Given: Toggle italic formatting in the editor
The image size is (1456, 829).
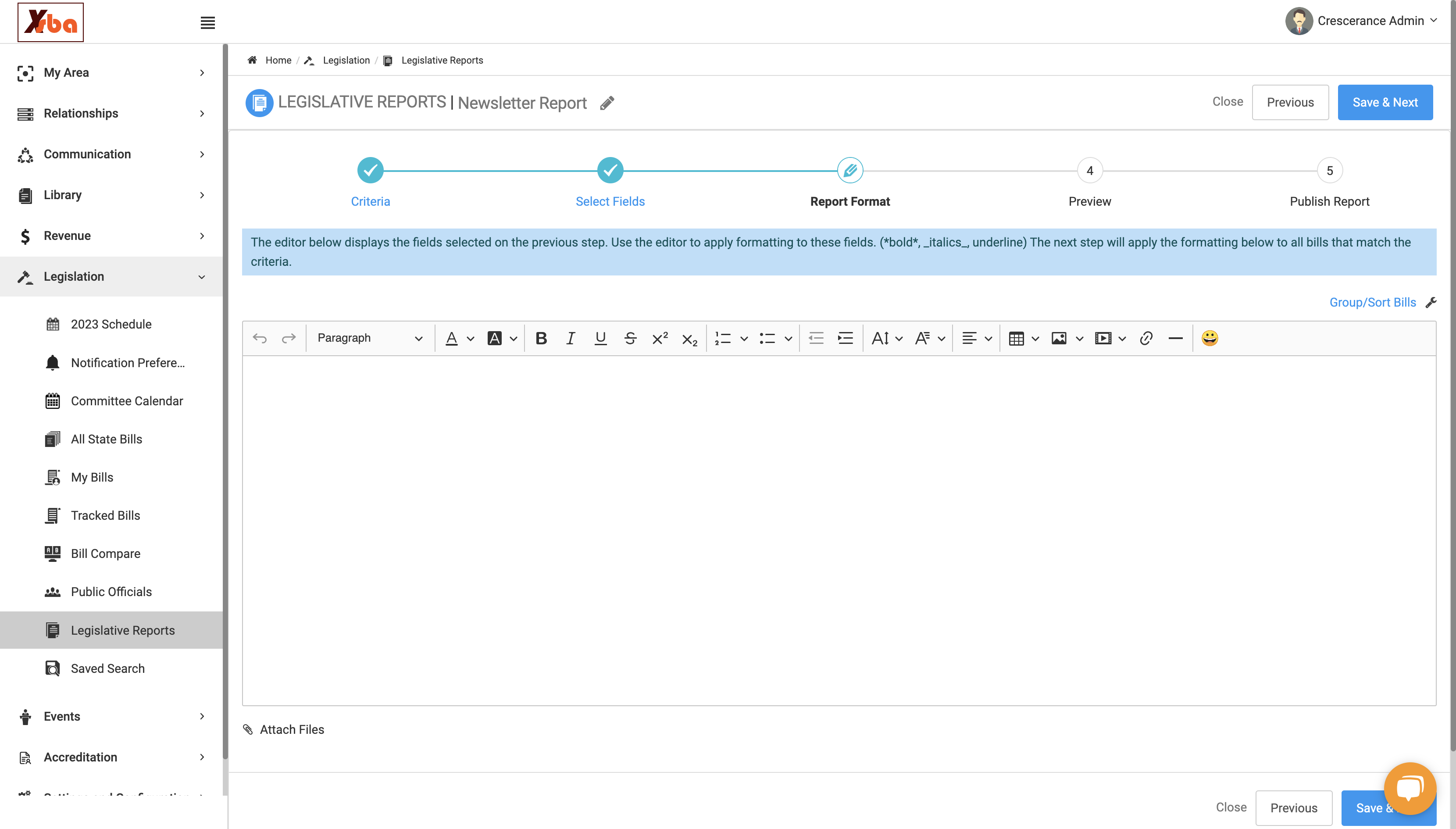Looking at the screenshot, I should (570, 338).
